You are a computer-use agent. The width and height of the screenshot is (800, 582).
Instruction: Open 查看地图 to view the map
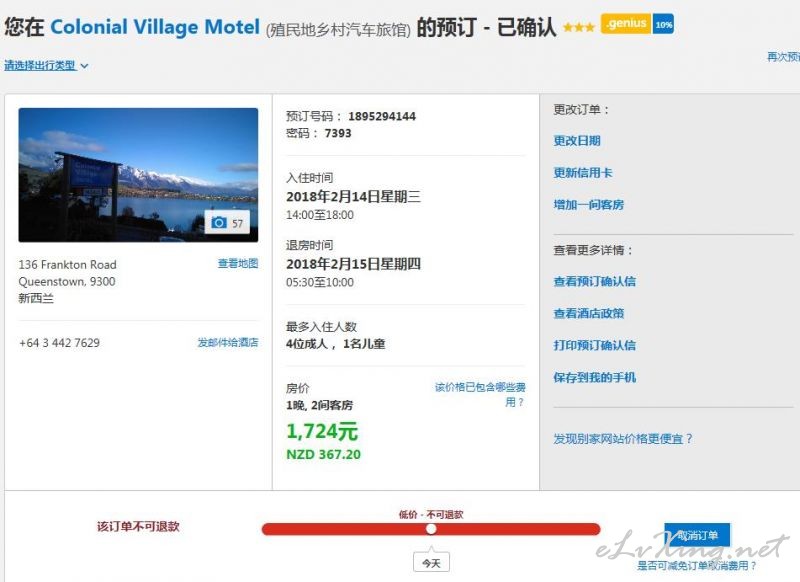click(x=238, y=263)
